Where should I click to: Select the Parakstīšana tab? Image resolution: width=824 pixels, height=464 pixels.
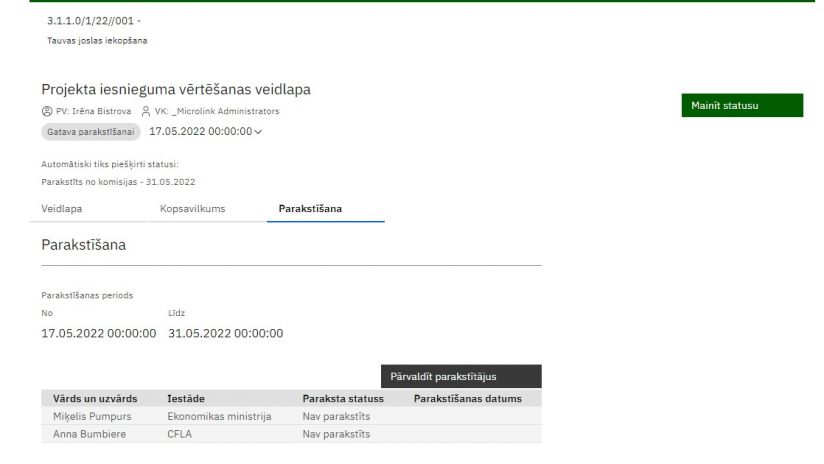click(x=310, y=208)
